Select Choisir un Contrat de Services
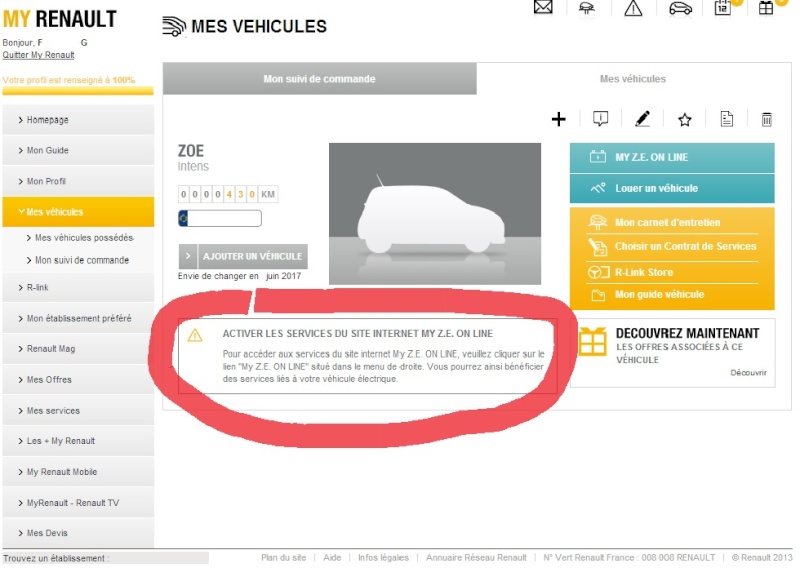800x568 pixels. coord(672,246)
